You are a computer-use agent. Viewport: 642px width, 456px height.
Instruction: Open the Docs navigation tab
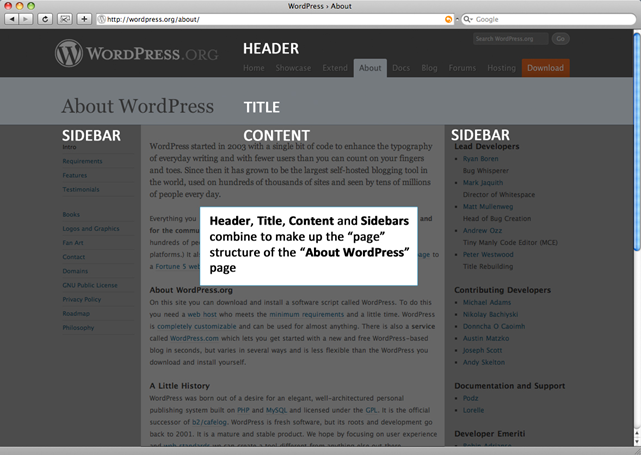coord(401,68)
